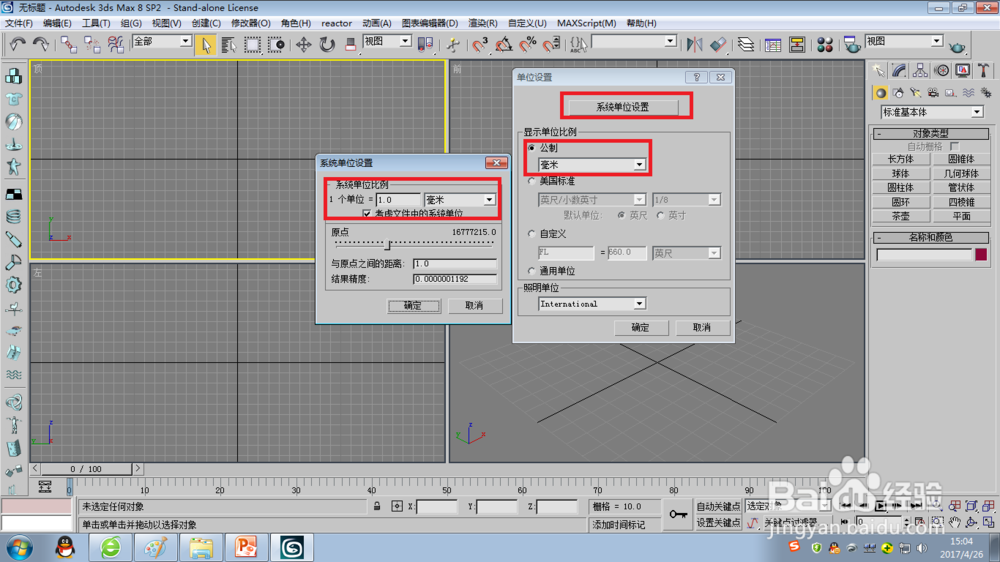1000x562 pixels.
Task: Click the Redo arrow in main toolbar
Action: [x=41, y=44]
